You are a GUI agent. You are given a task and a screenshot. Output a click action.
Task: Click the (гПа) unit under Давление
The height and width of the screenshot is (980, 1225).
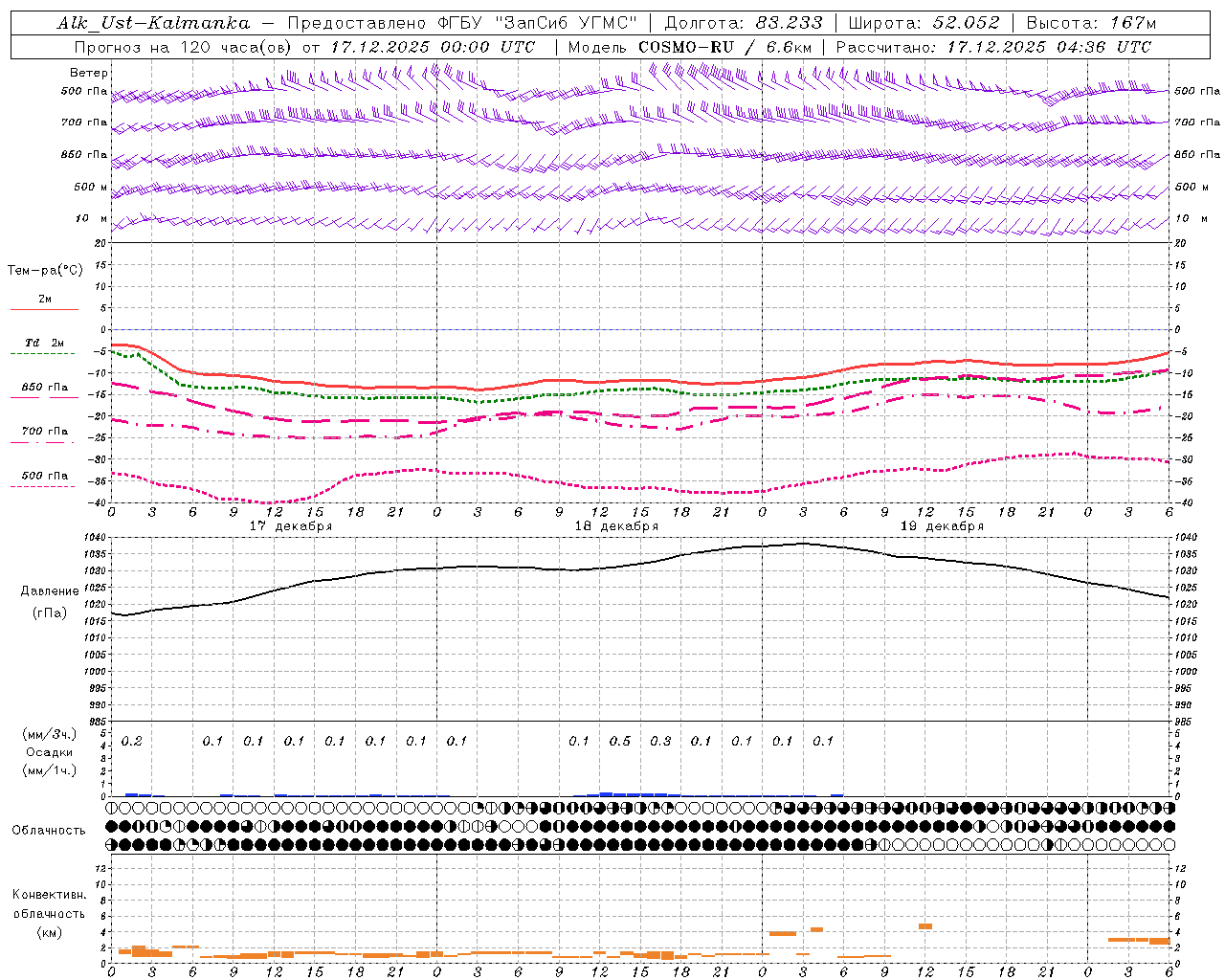(x=50, y=612)
